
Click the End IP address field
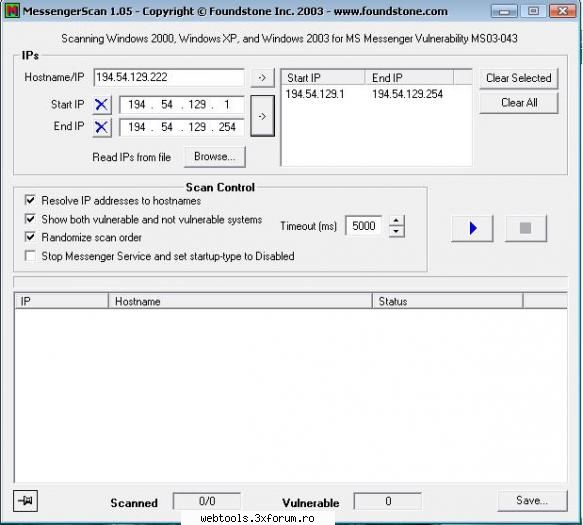click(x=181, y=127)
